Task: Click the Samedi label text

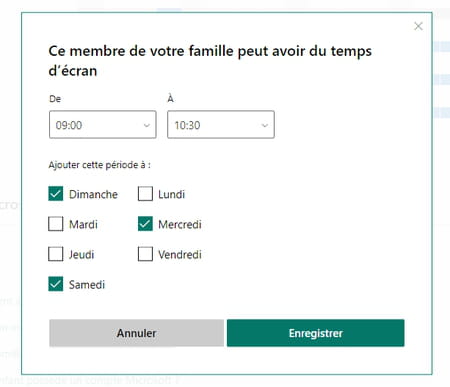Action: pyautogui.click(x=87, y=285)
